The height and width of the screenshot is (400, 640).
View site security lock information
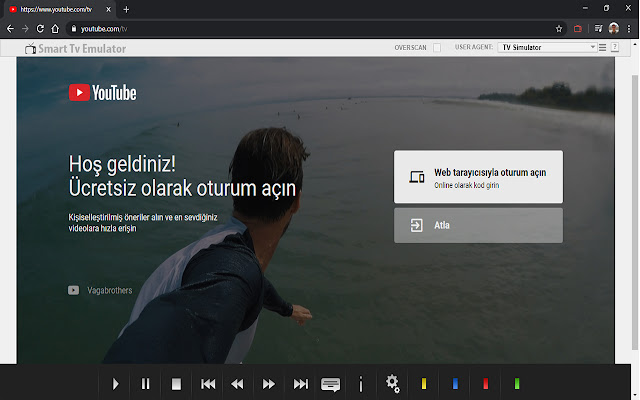[74, 29]
